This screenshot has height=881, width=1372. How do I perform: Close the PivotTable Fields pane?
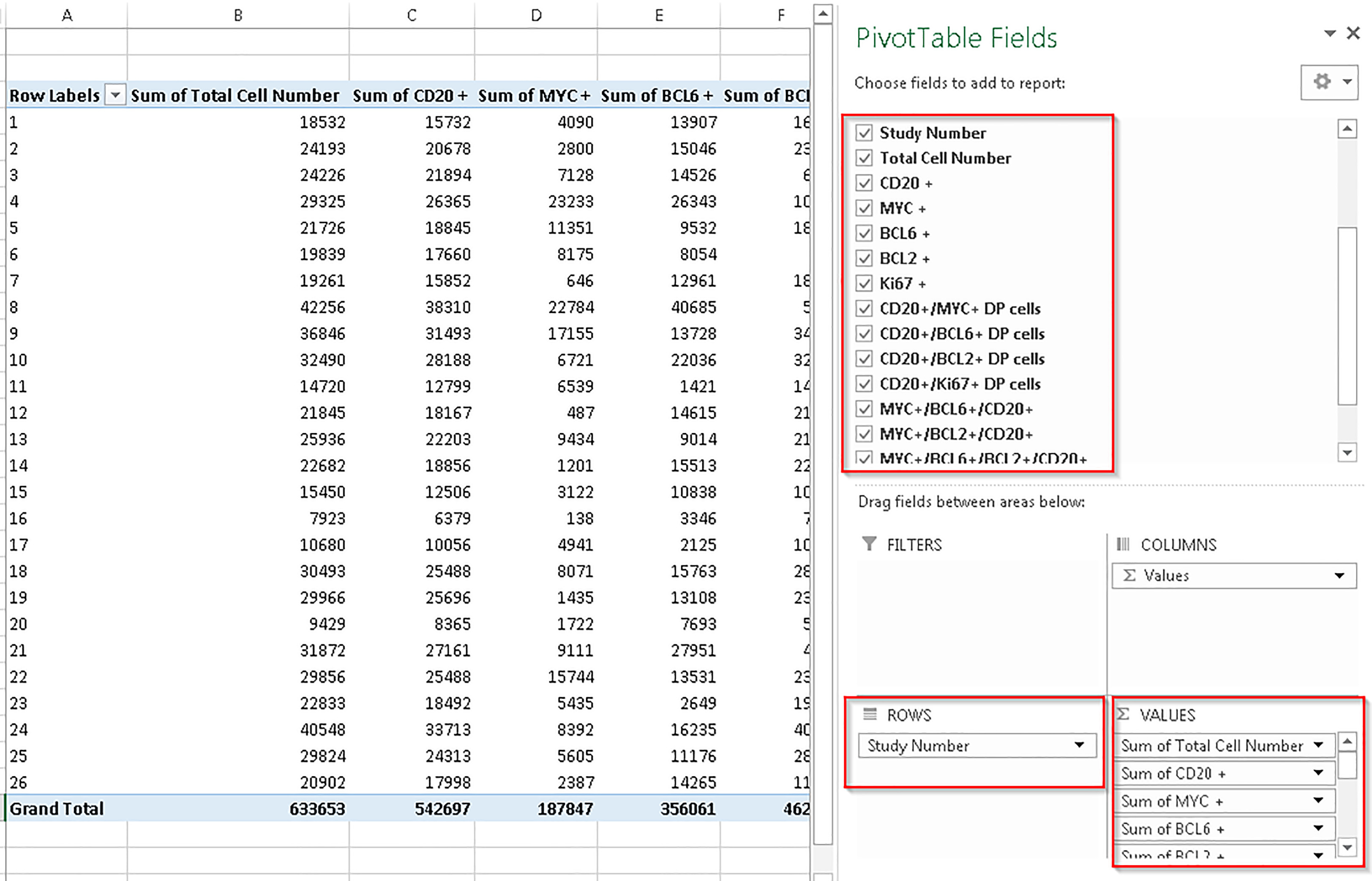pyautogui.click(x=1353, y=33)
